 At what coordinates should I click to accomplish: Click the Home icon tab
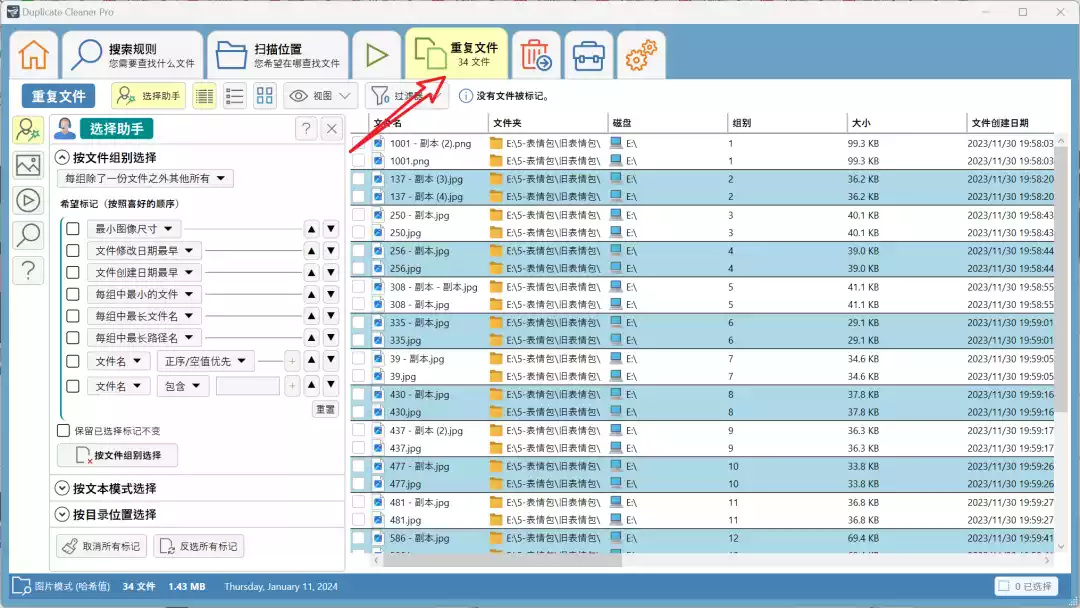pyautogui.click(x=33, y=55)
